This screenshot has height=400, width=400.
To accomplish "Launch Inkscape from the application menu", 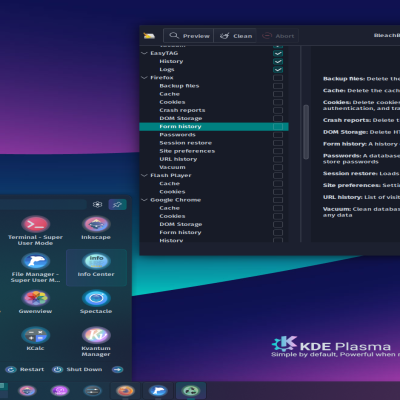I will 96,224.
